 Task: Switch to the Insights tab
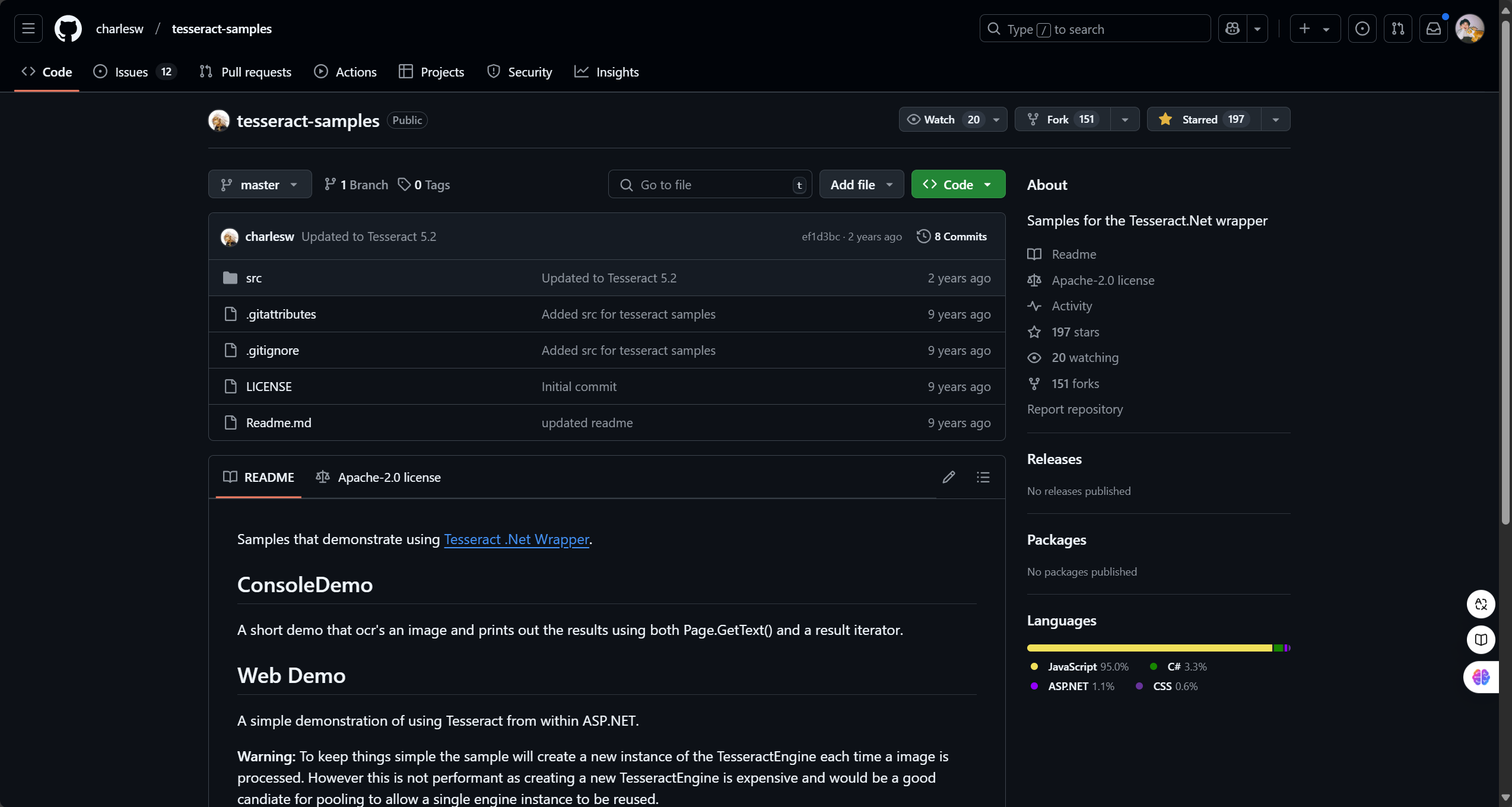pos(606,72)
